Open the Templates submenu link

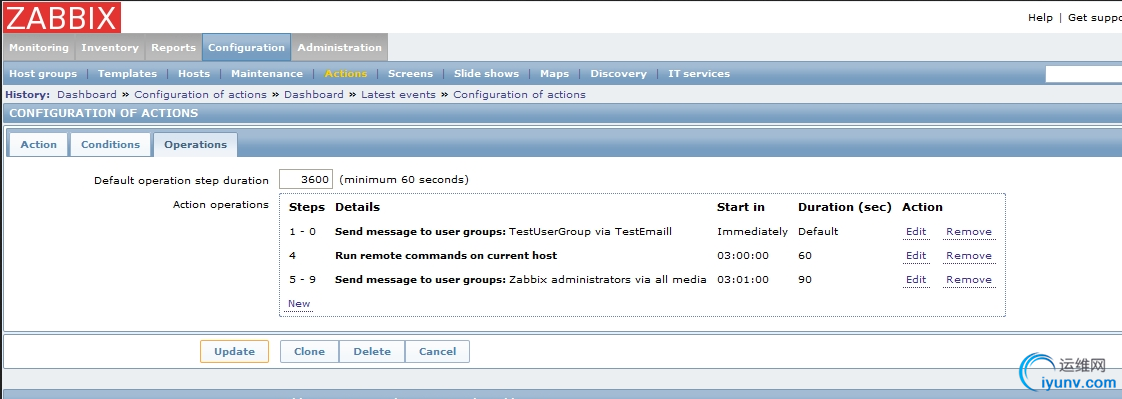pos(127,74)
